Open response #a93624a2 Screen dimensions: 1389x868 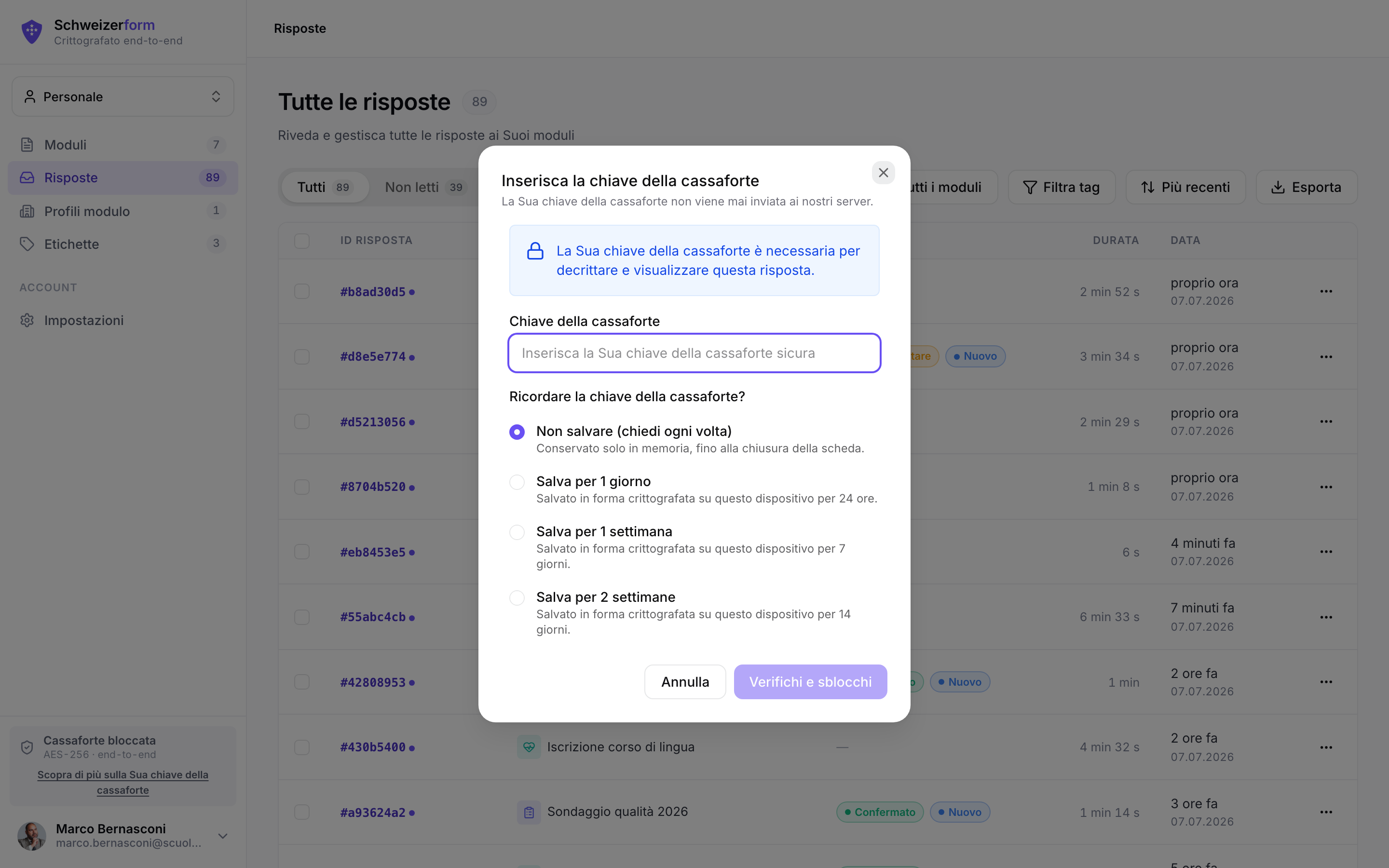(373, 813)
